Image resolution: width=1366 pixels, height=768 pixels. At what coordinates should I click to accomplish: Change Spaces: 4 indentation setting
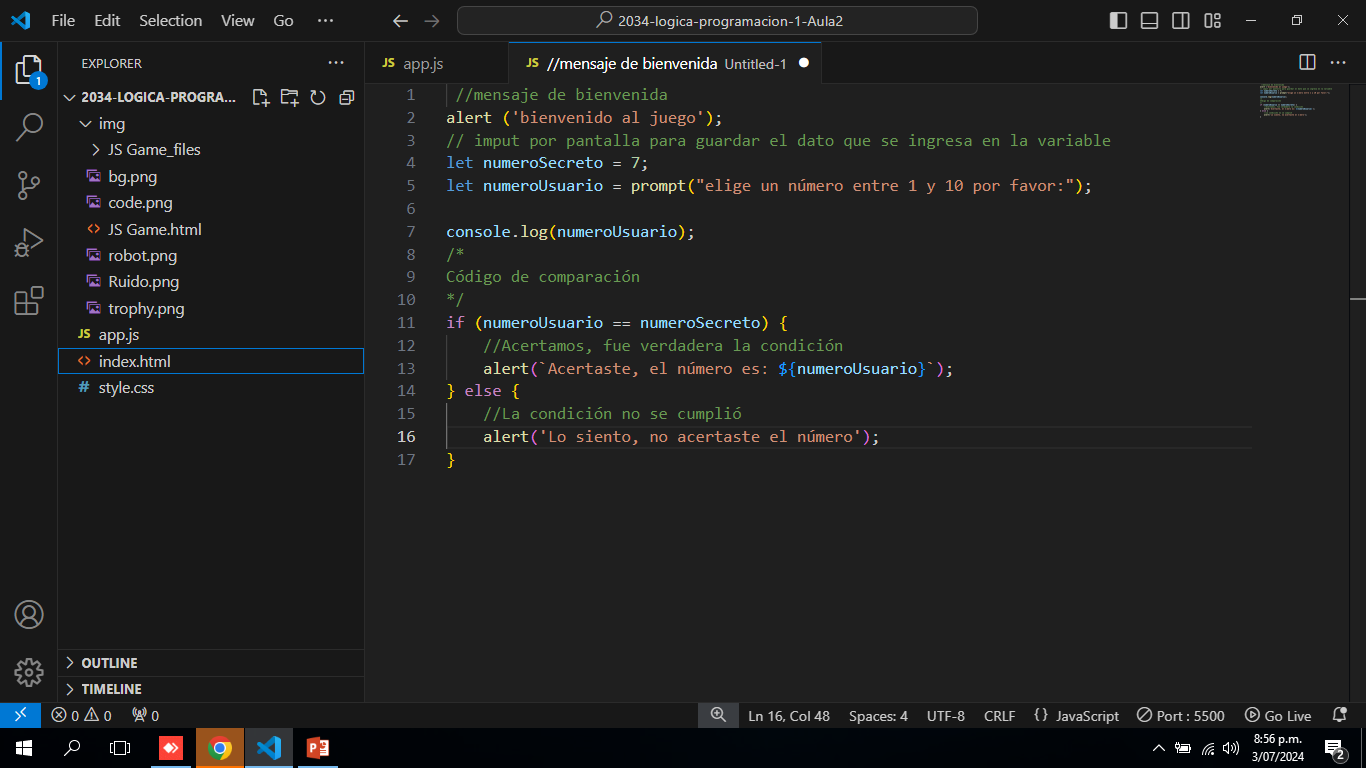(878, 716)
